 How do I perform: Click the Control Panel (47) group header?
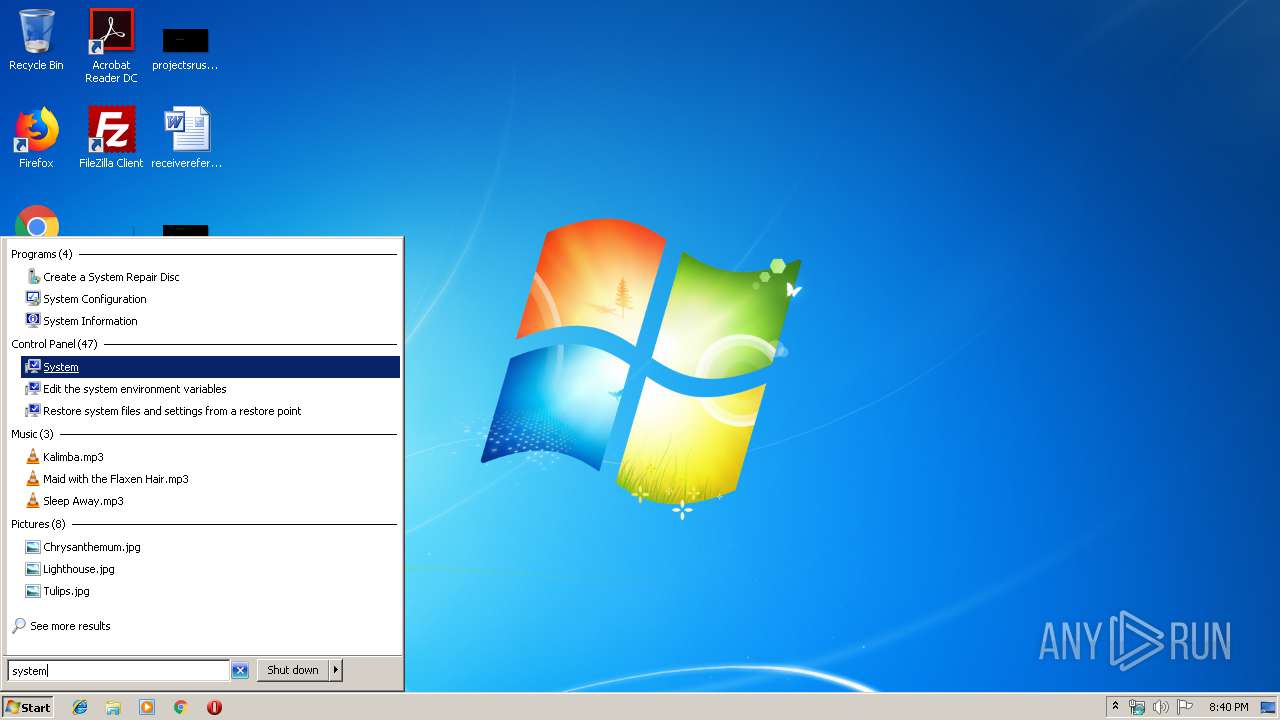pos(54,344)
